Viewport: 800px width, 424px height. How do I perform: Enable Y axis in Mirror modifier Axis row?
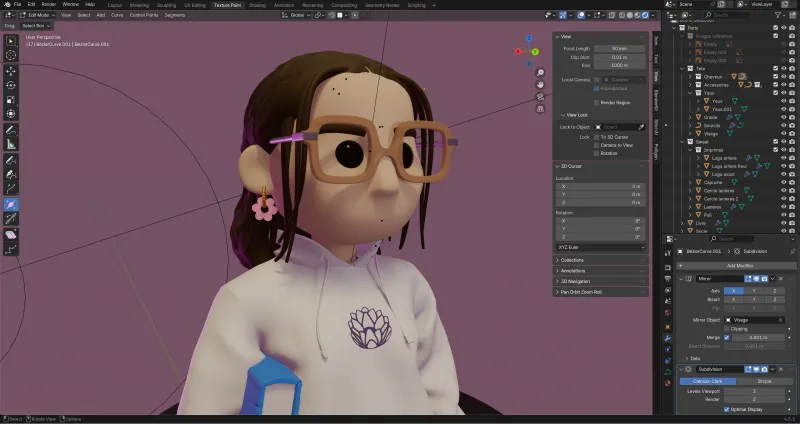[754, 291]
